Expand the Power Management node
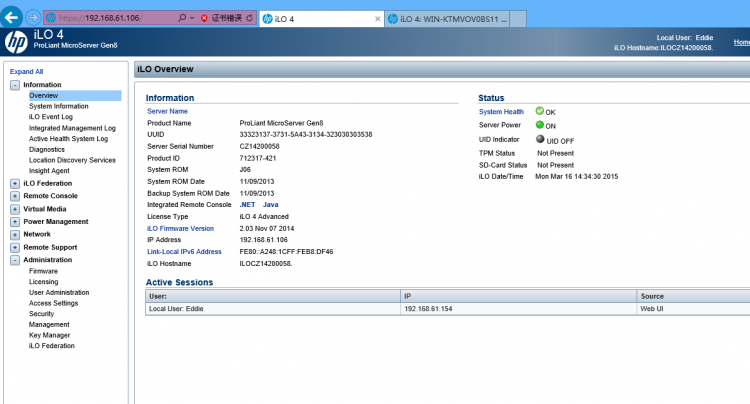Viewport: 750px width, 404px height. (x=15, y=222)
